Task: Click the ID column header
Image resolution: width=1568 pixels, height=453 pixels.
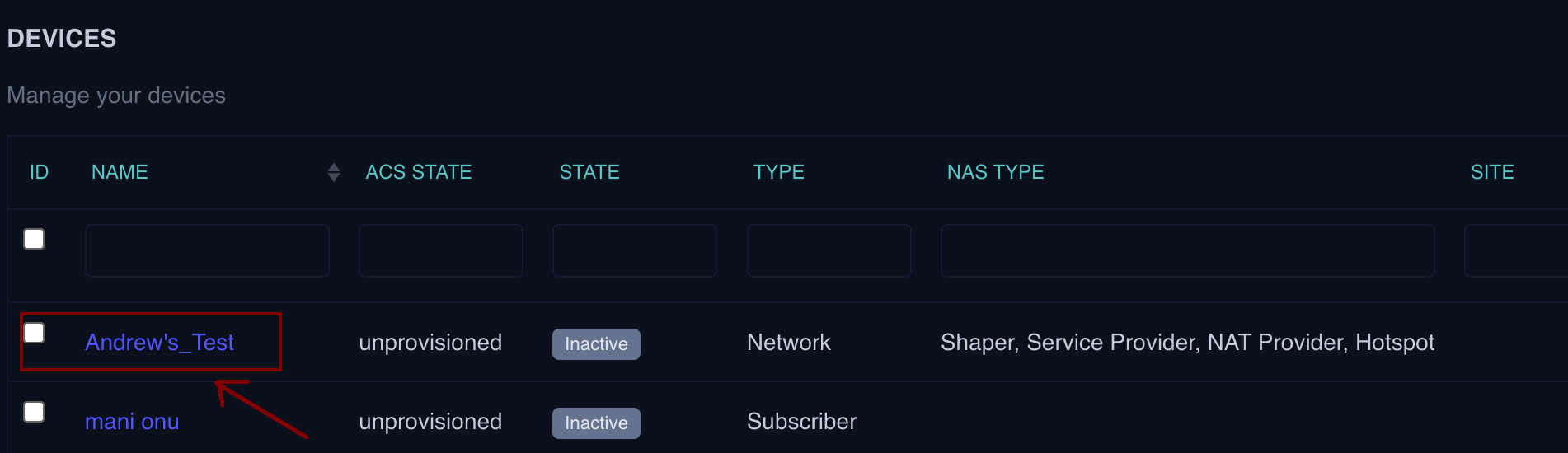Action: tap(39, 172)
